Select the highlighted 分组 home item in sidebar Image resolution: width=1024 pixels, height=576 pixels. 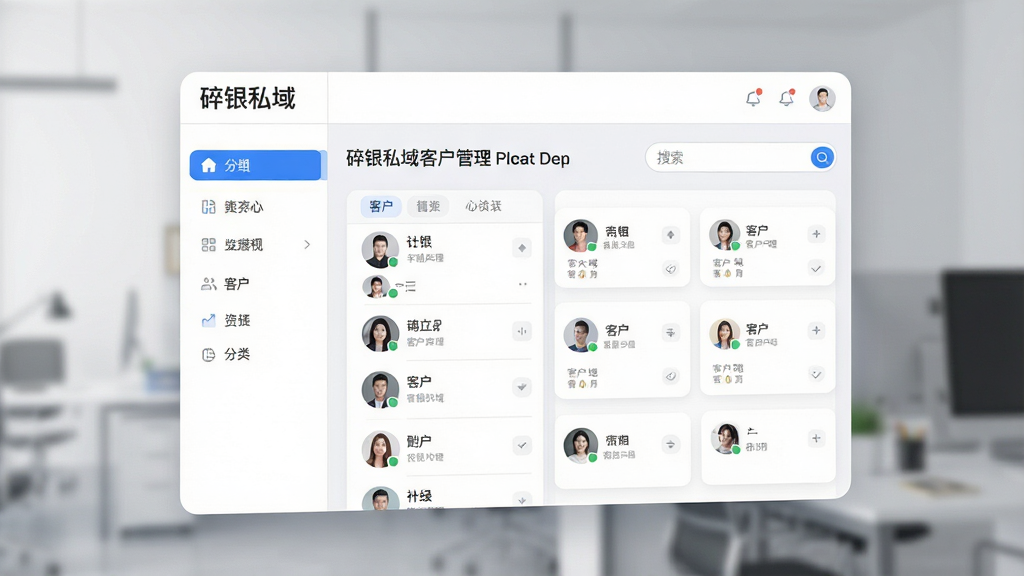point(255,165)
